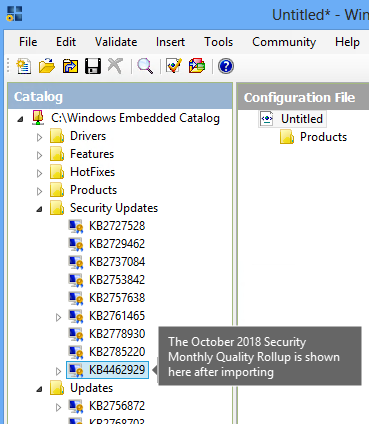Click the Updates folder icon
Viewport: 369px width, 424px height.
coord(57,388)
